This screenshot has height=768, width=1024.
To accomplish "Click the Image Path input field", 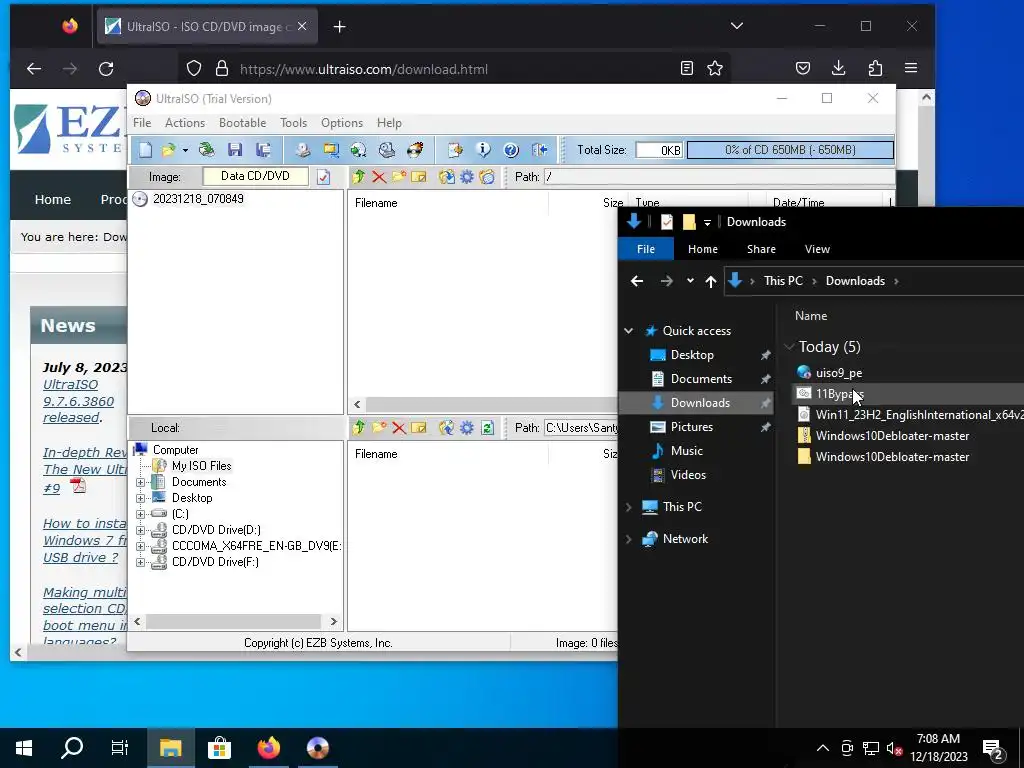I will [x=720, y=177].
